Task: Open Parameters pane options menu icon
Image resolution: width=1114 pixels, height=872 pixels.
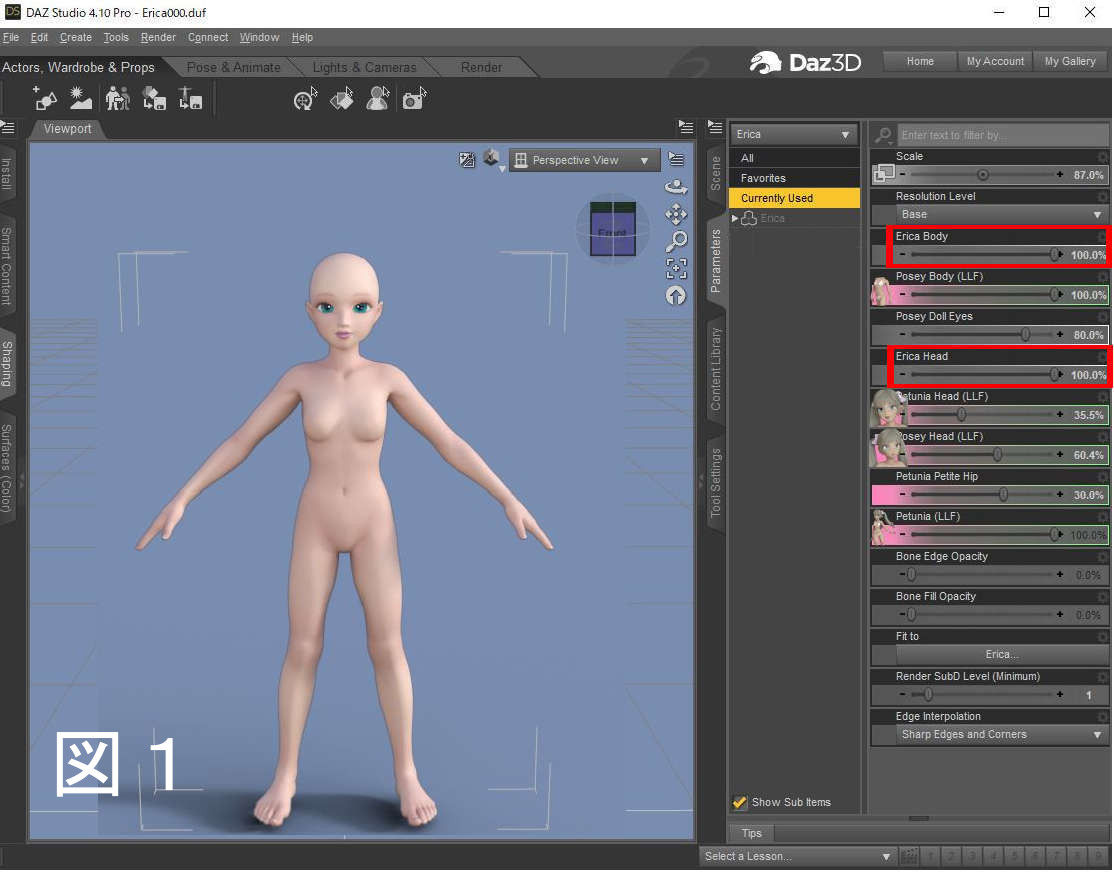Action: tap(715, 127)
